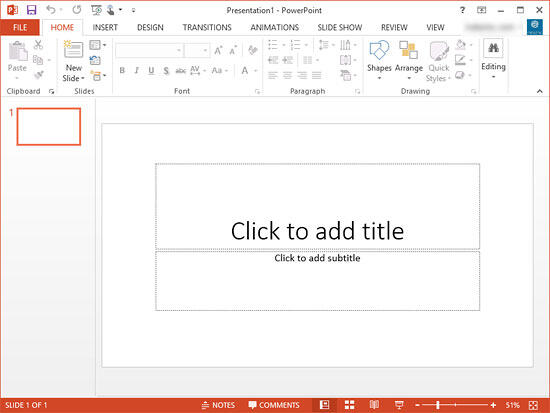550x413 pixels.
Task: Align text left
Action: pos(273,75)
